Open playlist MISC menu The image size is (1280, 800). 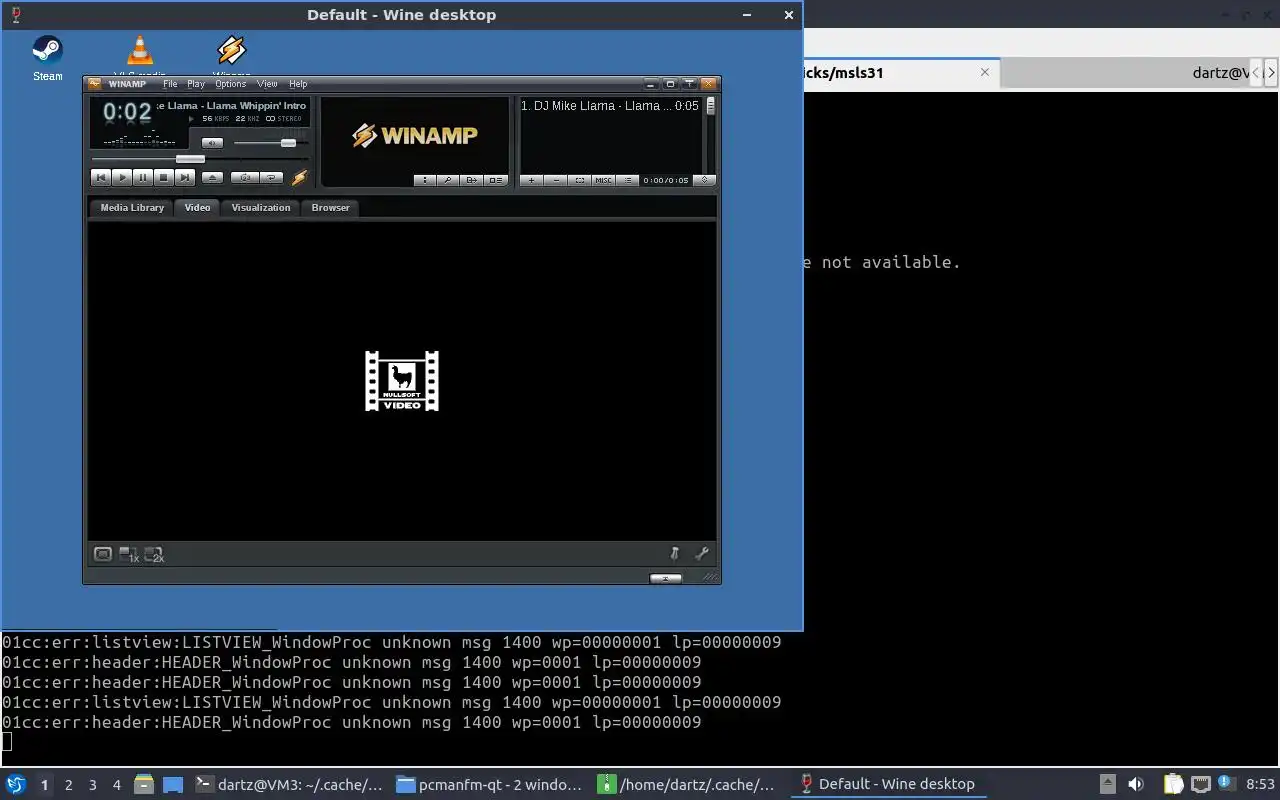[604, 180]
